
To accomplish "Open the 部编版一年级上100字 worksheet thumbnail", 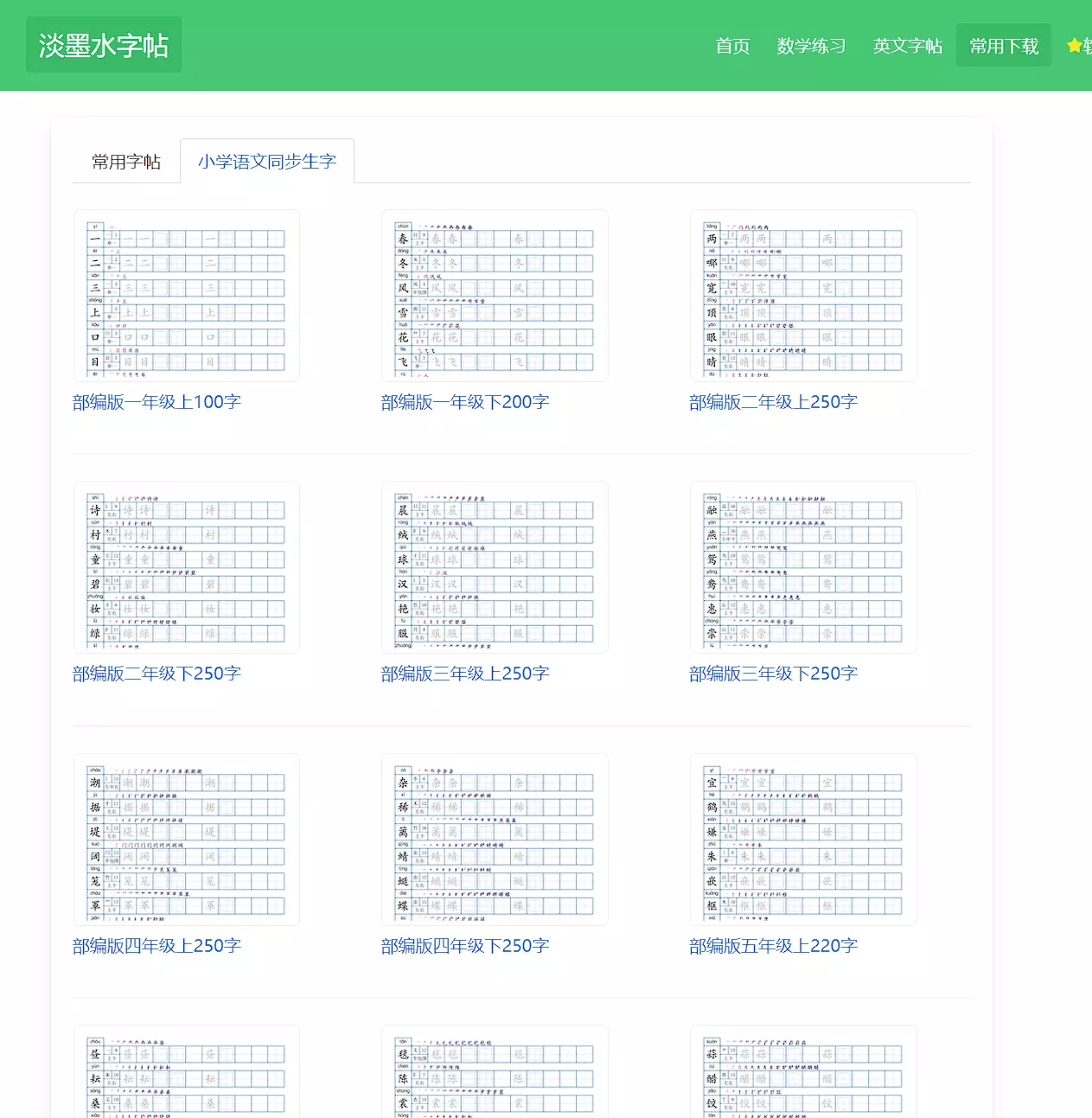I will [x=187, y=296].
